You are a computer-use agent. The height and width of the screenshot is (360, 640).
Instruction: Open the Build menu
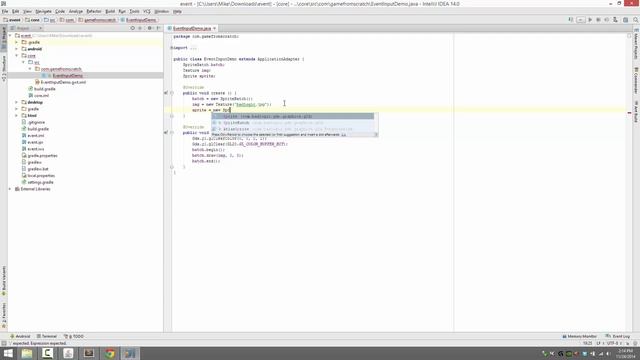click(x=110, y=11)
